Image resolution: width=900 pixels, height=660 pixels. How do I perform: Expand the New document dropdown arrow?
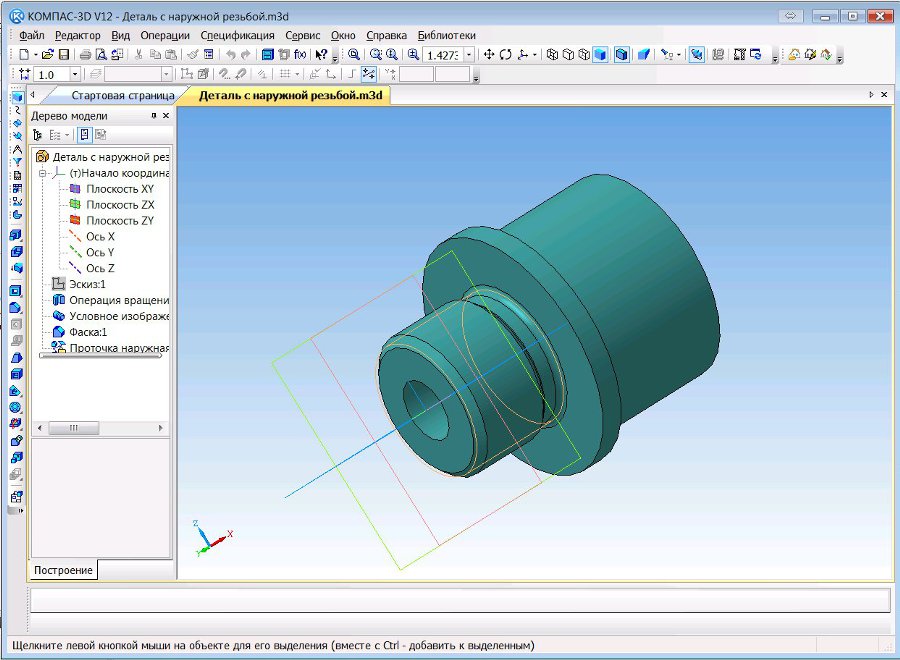pos(36,55)
